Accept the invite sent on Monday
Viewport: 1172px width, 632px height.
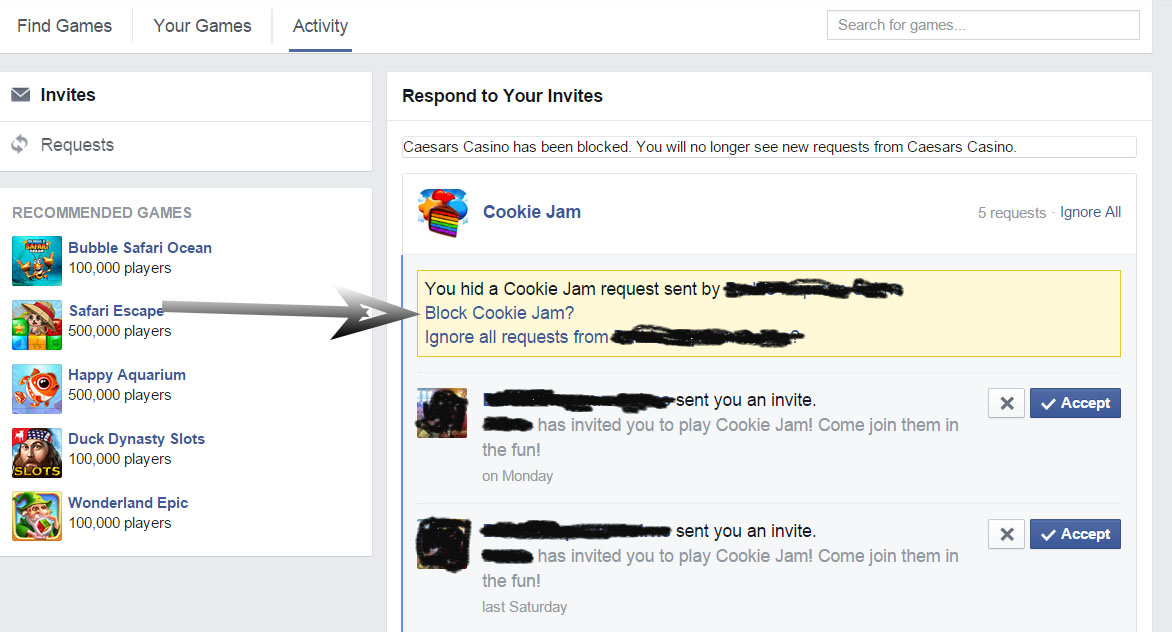click(1075, 403)
